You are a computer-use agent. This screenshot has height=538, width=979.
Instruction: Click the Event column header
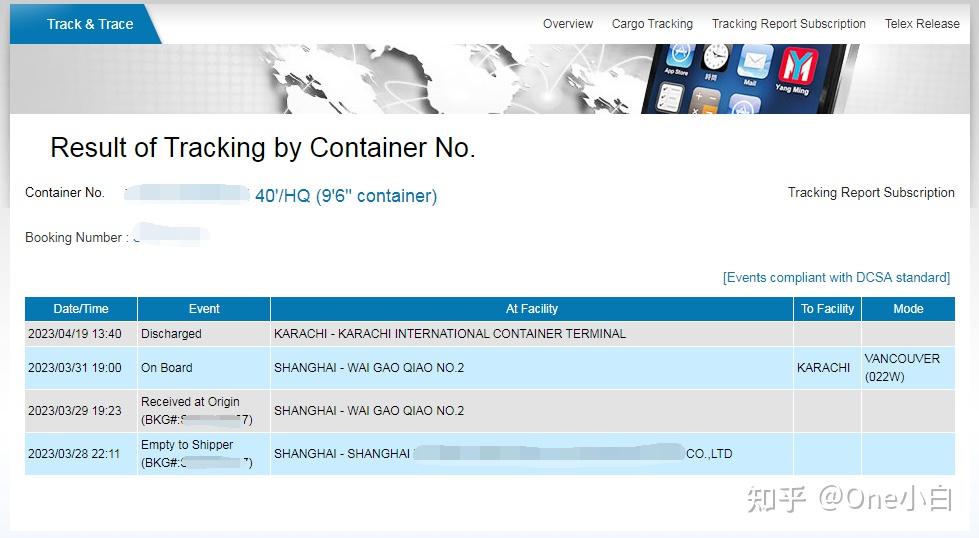point(204,309)
